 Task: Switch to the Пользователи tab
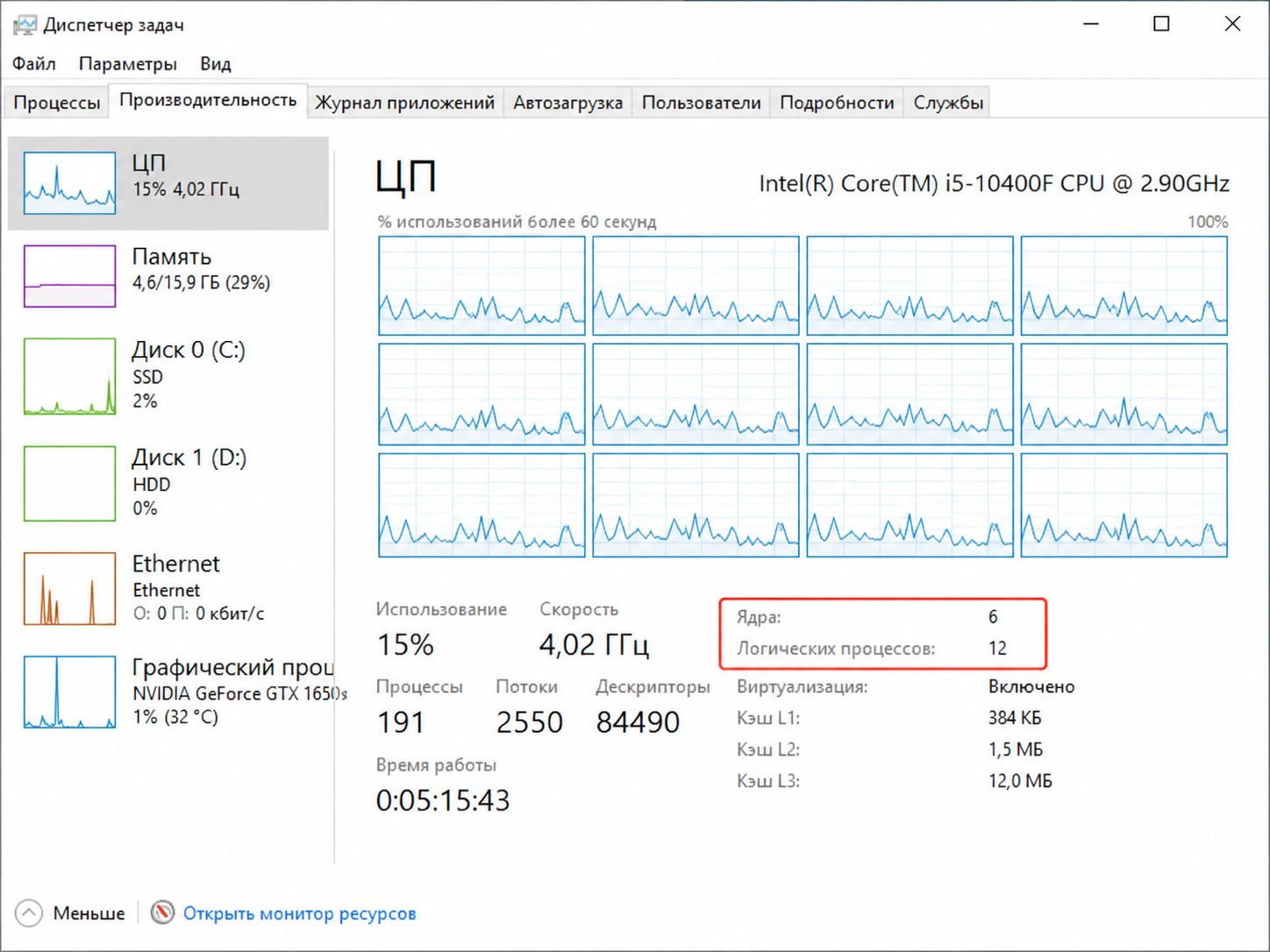pyautogui.click(x=701, y=103)
